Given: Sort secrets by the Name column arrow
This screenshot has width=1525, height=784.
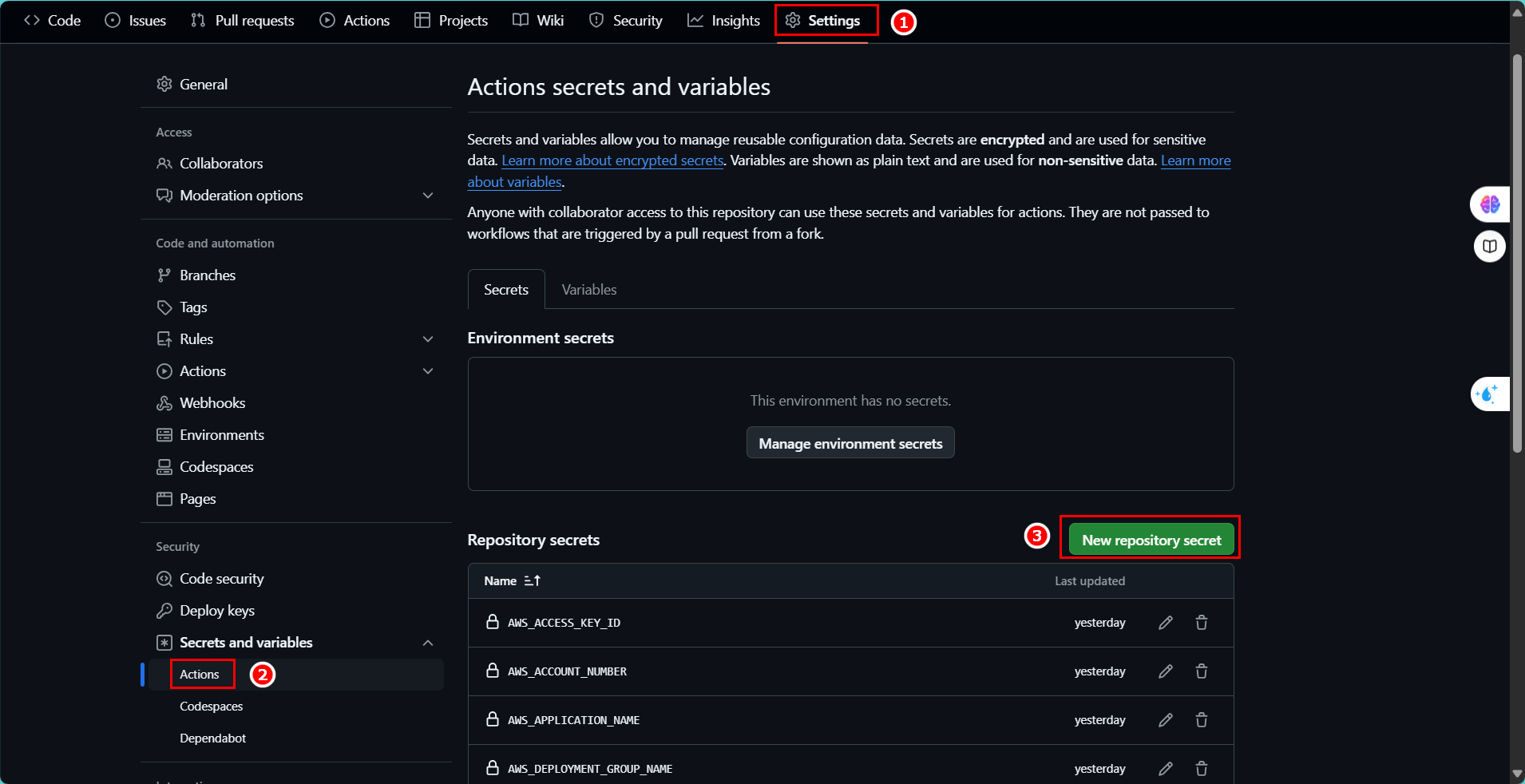Looking at the screenshot, I should [x=533, y=581].
